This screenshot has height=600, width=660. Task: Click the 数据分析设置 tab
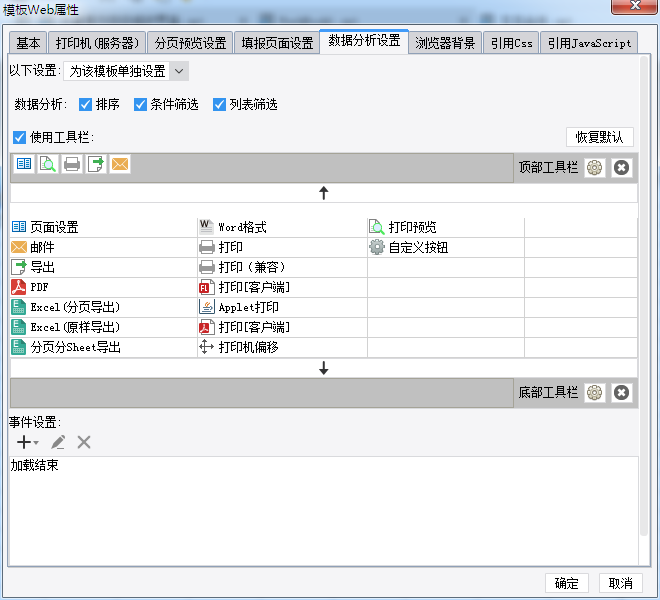pyautogui.click(x=364, y=41)
